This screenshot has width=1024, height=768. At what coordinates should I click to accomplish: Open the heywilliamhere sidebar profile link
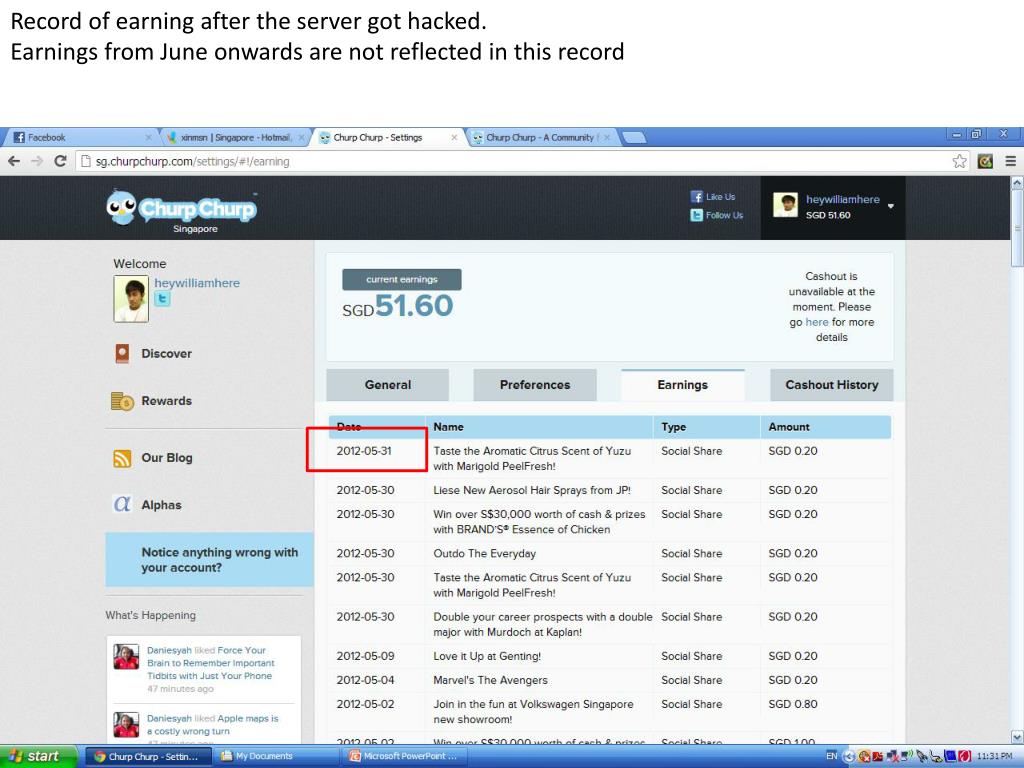coord(197,283)
